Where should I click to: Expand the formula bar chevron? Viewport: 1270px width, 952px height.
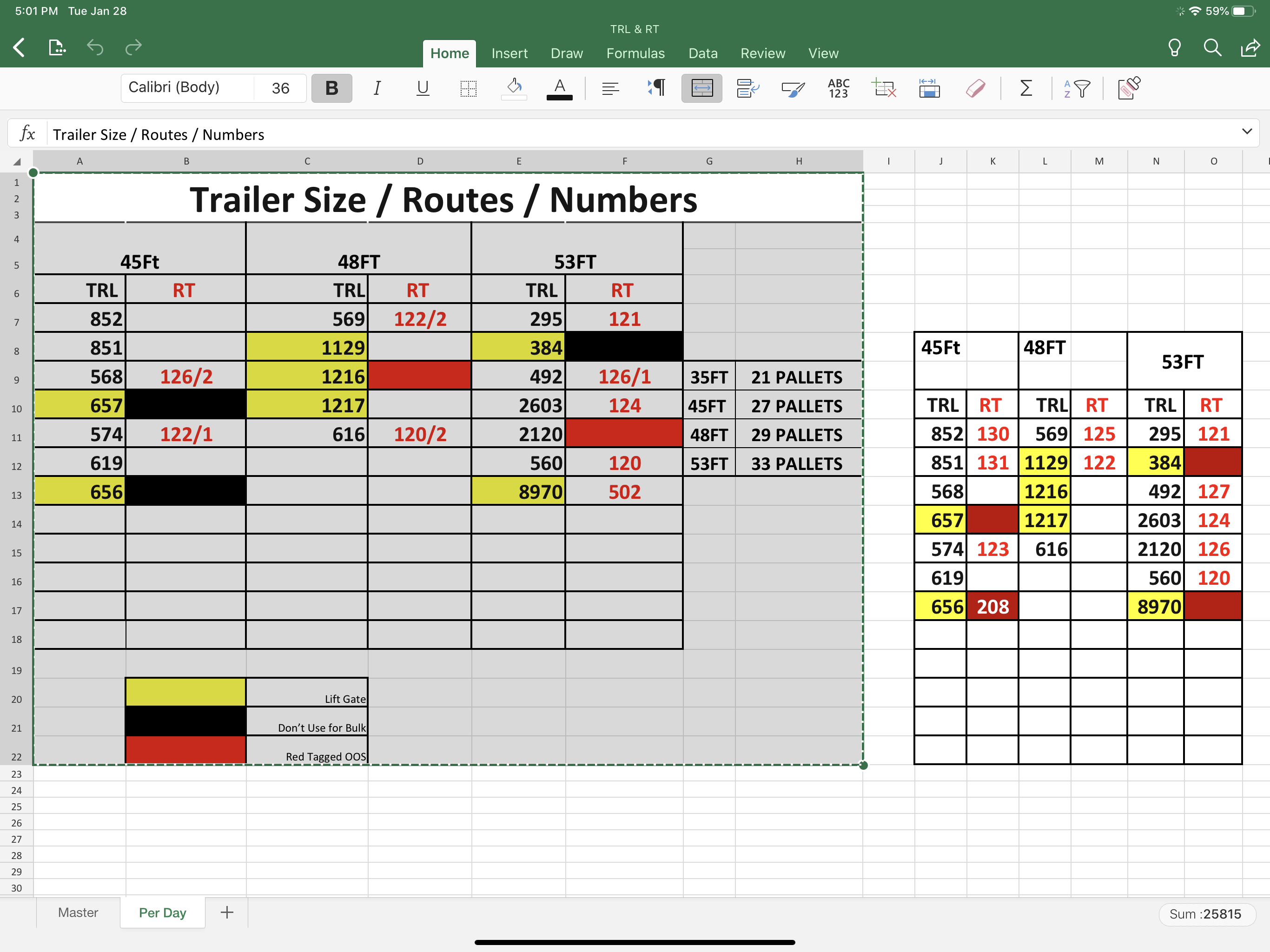[1246, 132]
